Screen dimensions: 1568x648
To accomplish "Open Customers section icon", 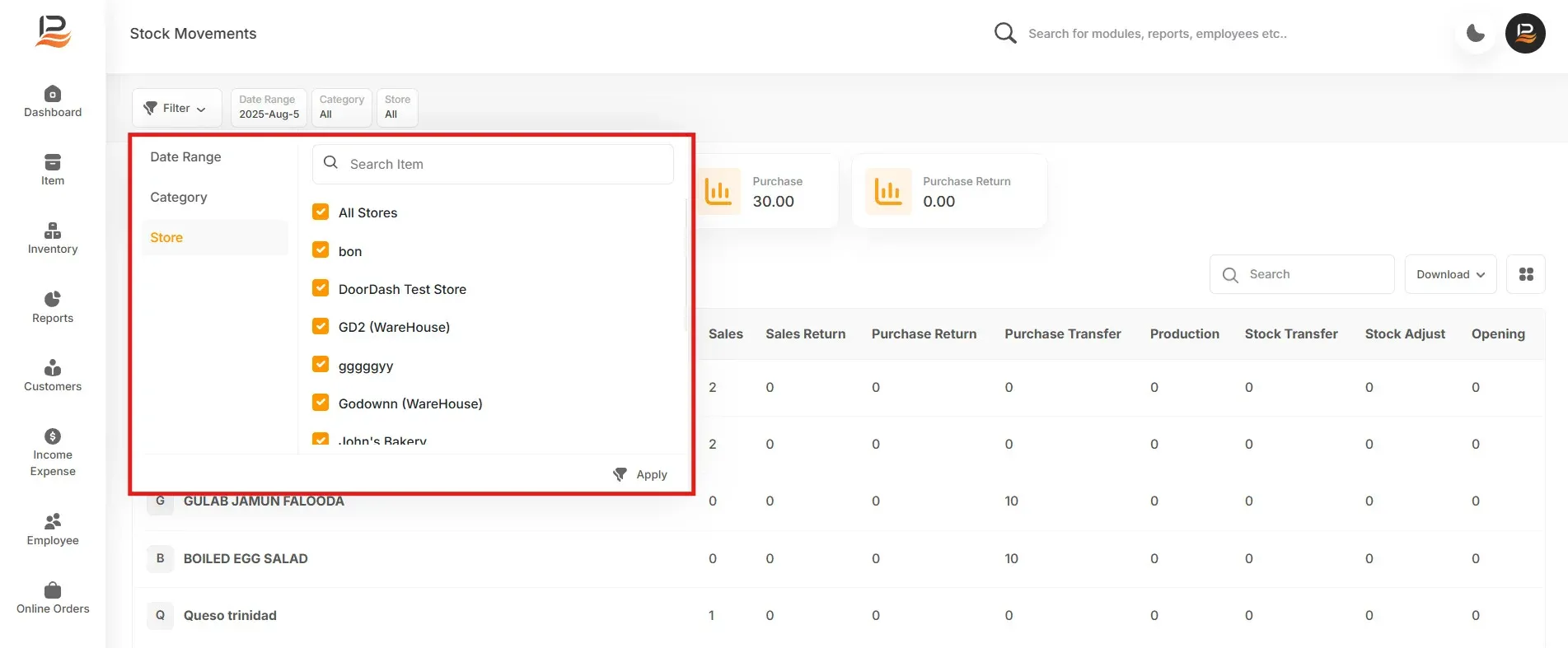I will 53,367.
